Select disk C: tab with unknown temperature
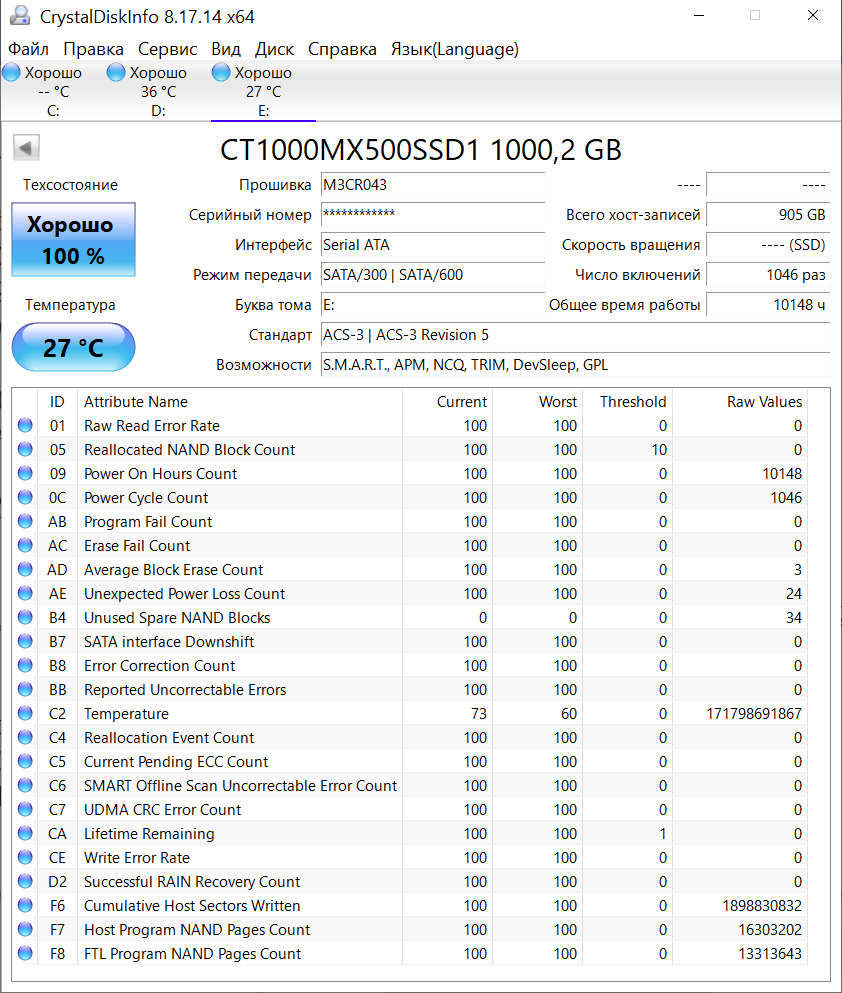Viewport: 842px width, 993px height. tap(53, 91)
